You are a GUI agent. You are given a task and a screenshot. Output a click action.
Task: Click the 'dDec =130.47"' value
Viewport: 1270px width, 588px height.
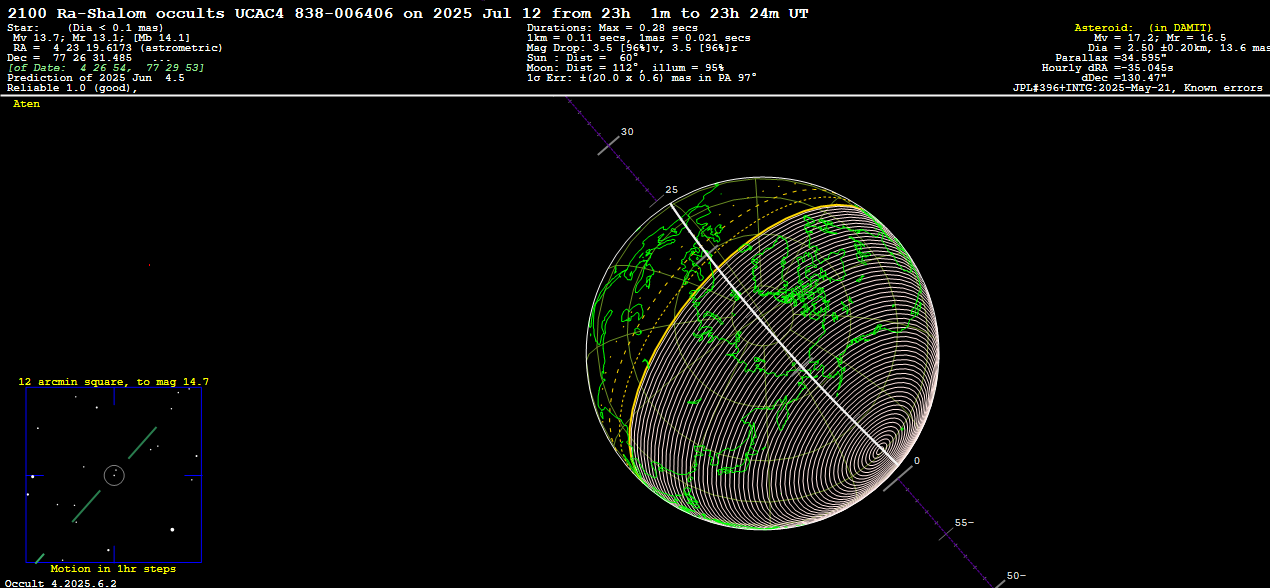[x=1124, y=77]
